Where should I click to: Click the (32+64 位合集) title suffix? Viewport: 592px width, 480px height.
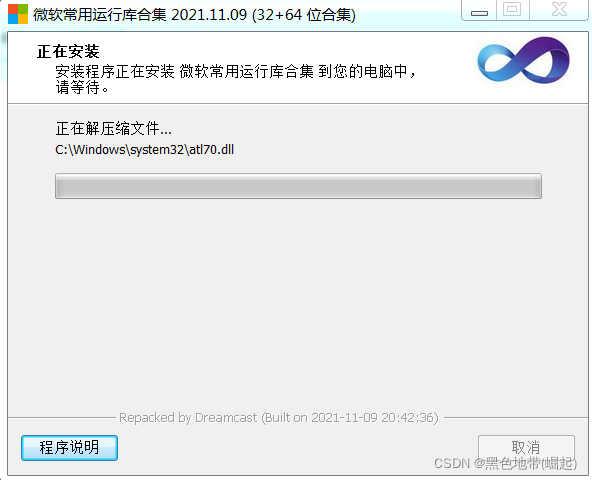click(x=304, y=15)
